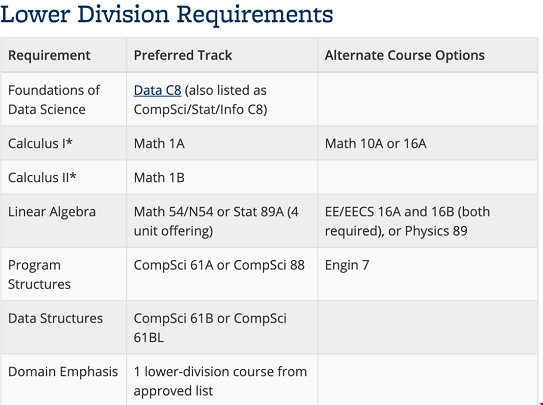Click the CompSci 61A or CompSci 88 cell
Image resolution: width=543 pixels, height=405 pixels.
click(x=222, y=274)
